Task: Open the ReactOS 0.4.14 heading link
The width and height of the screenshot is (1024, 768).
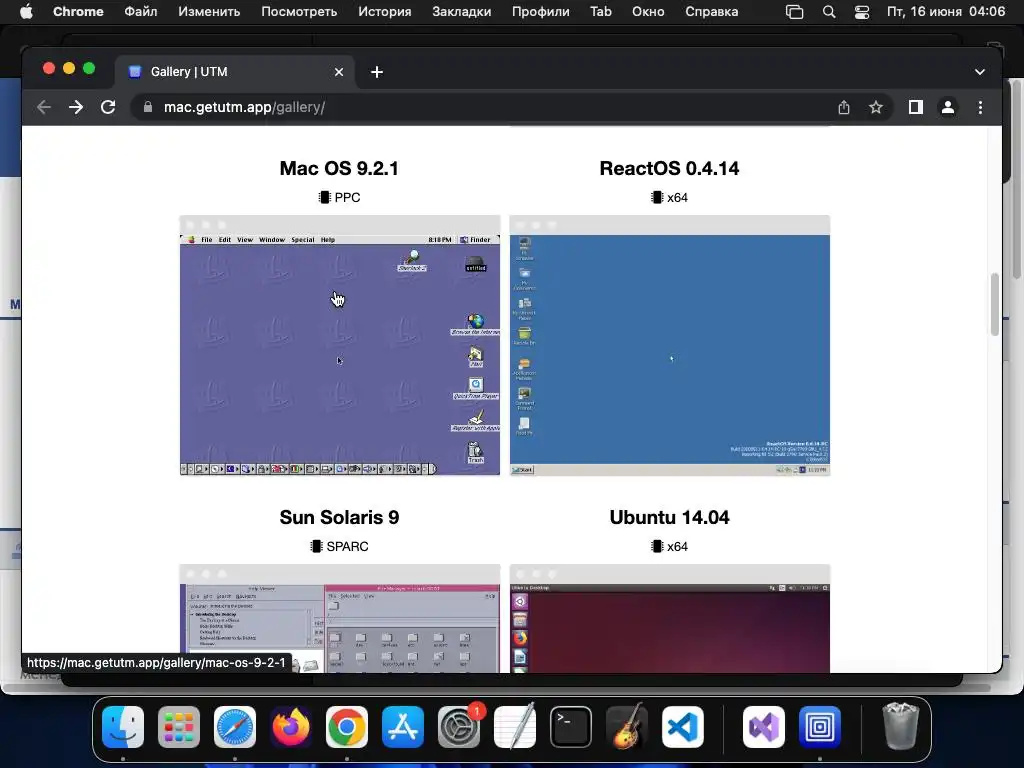Action: tap(669, 168)
